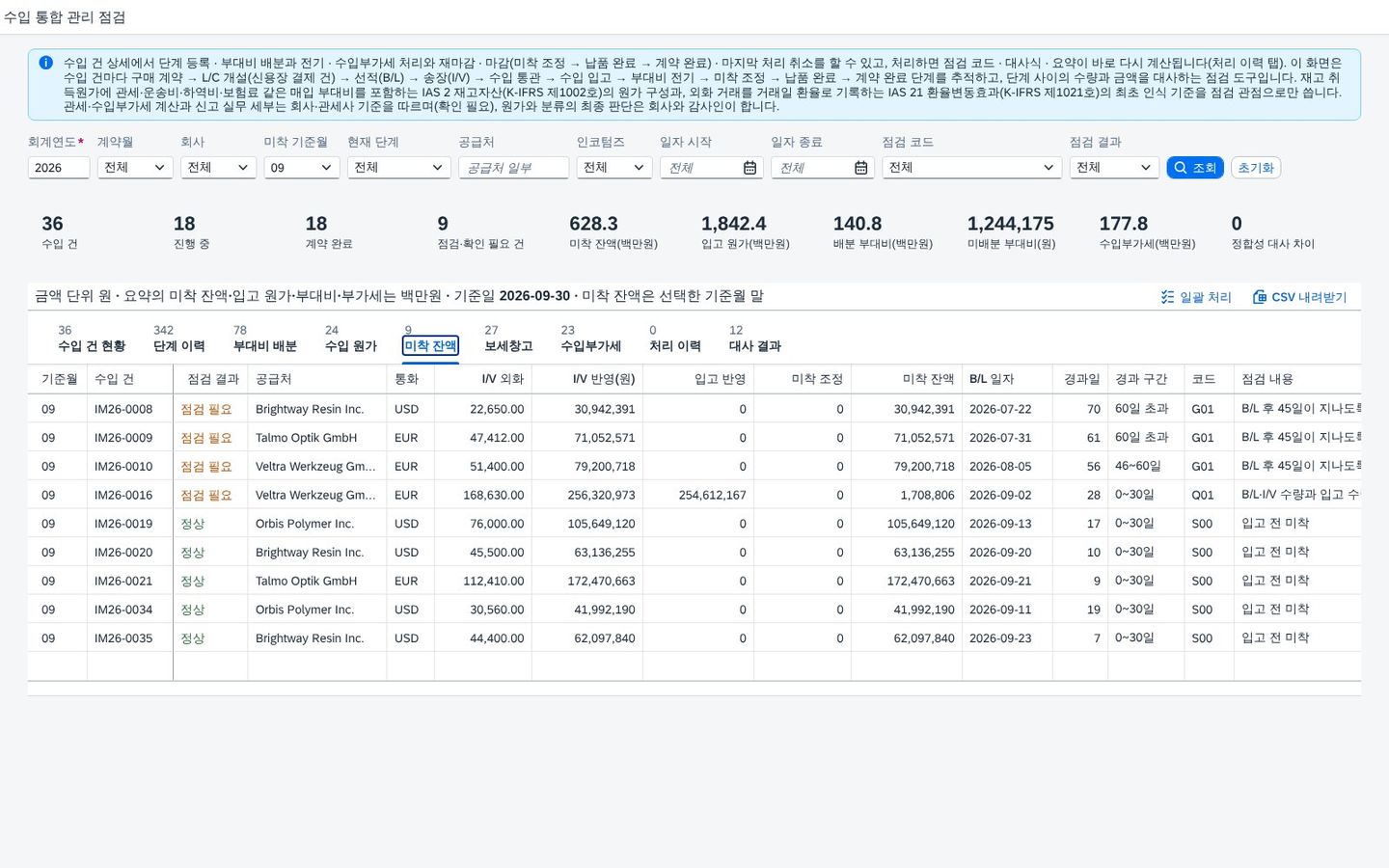
Task: Select import case IM26-0009
Action: coord(123,438)
